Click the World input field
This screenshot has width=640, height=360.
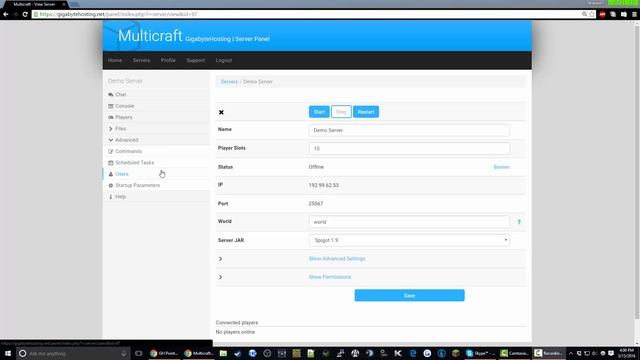coord(409,222)
